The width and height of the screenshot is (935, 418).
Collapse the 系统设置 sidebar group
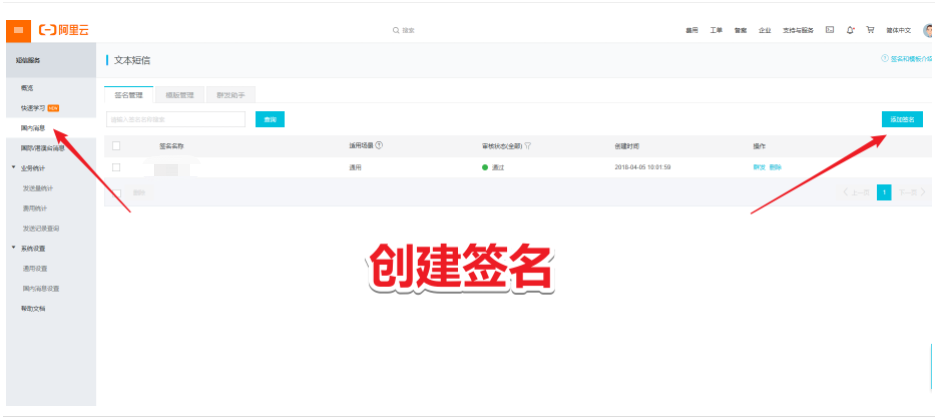[14, 248]
